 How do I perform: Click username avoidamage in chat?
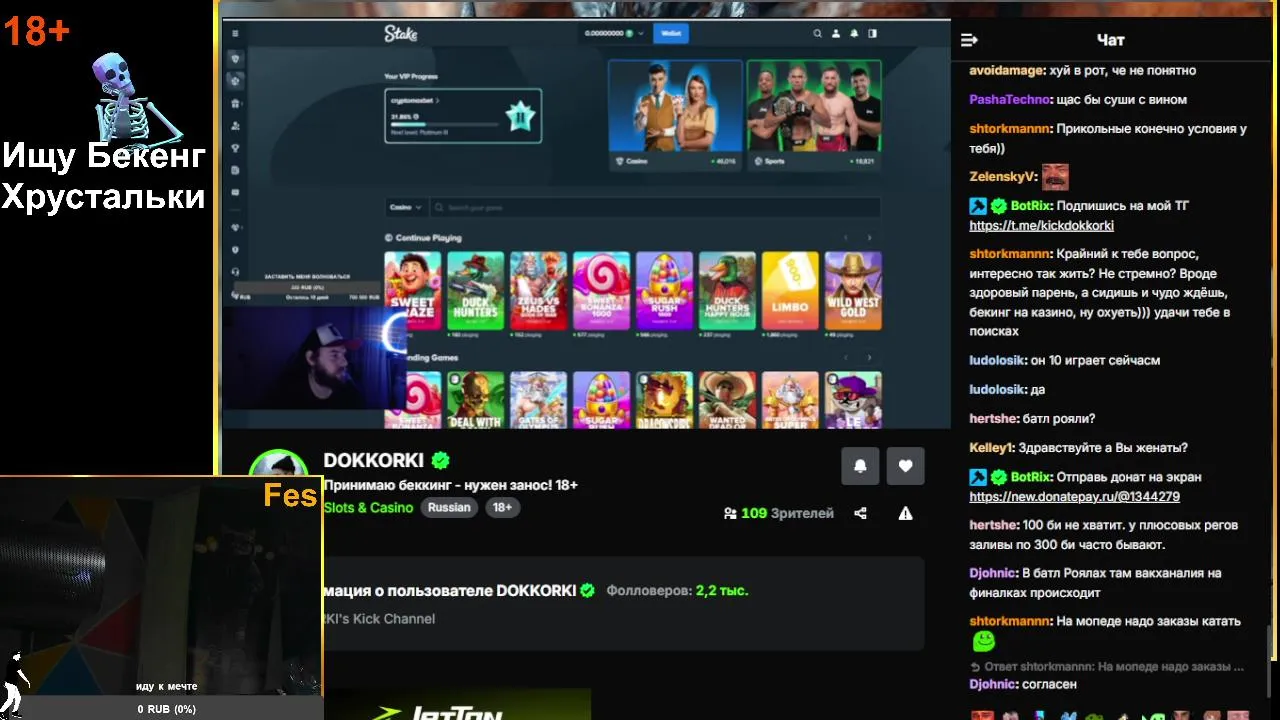pos(1007,71)
